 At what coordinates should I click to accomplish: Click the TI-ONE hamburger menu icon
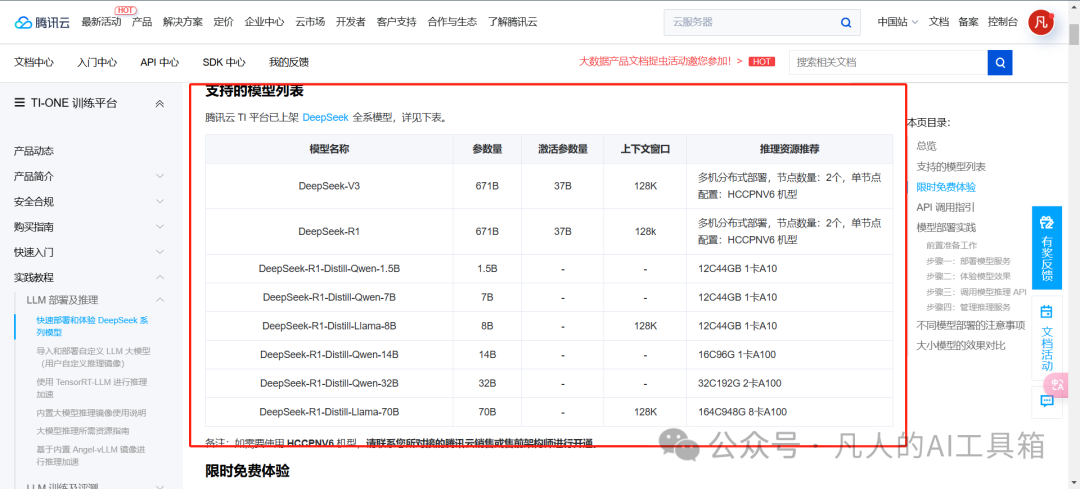click(20, 103)
